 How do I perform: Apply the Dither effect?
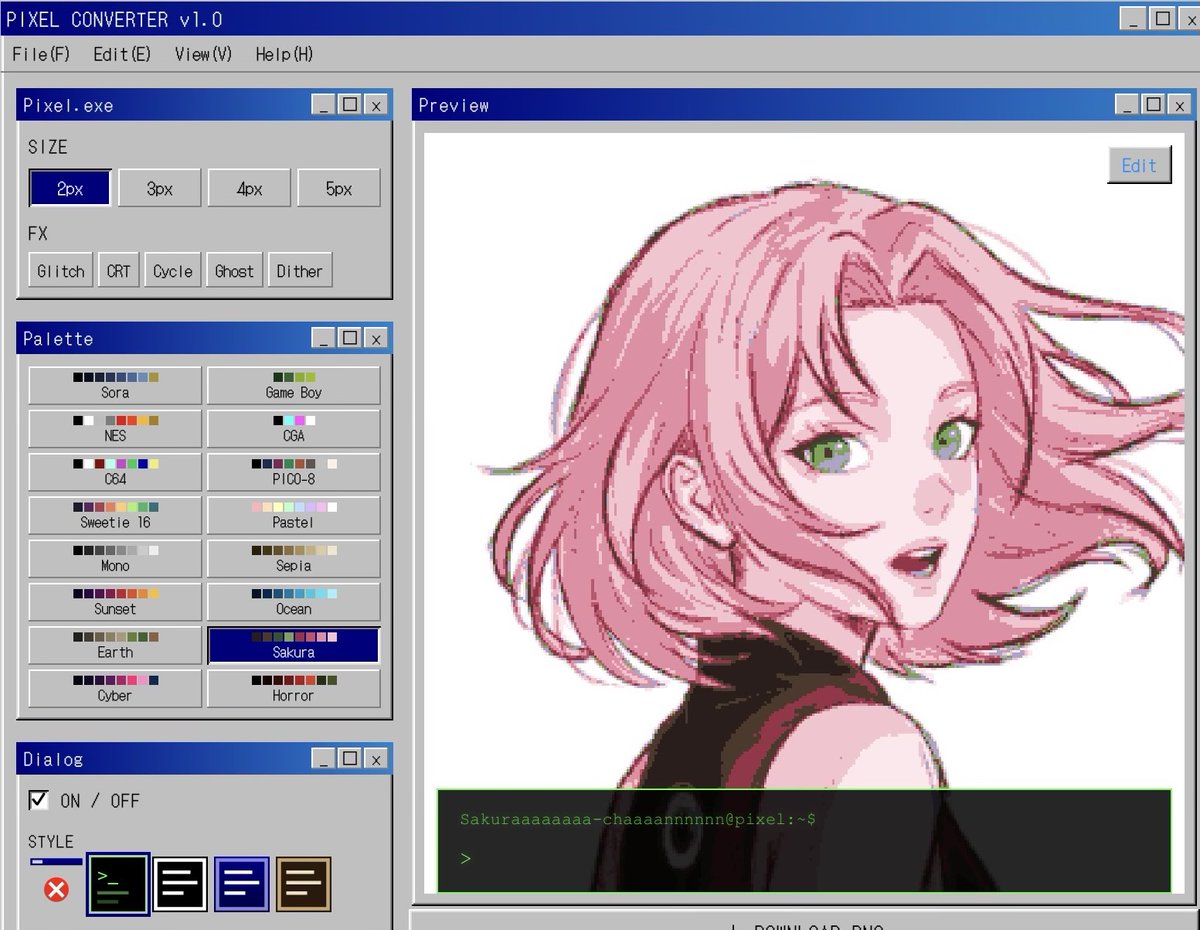[300, 270]
